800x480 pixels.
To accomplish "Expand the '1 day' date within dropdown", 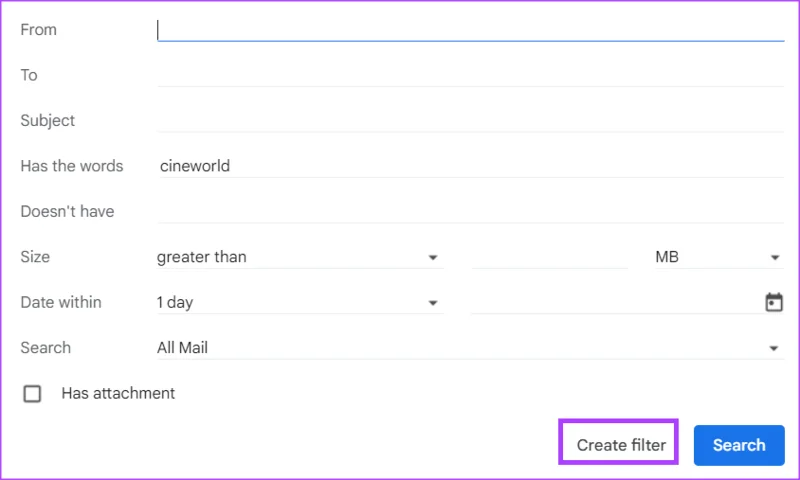I will click(x=299, y=302).
